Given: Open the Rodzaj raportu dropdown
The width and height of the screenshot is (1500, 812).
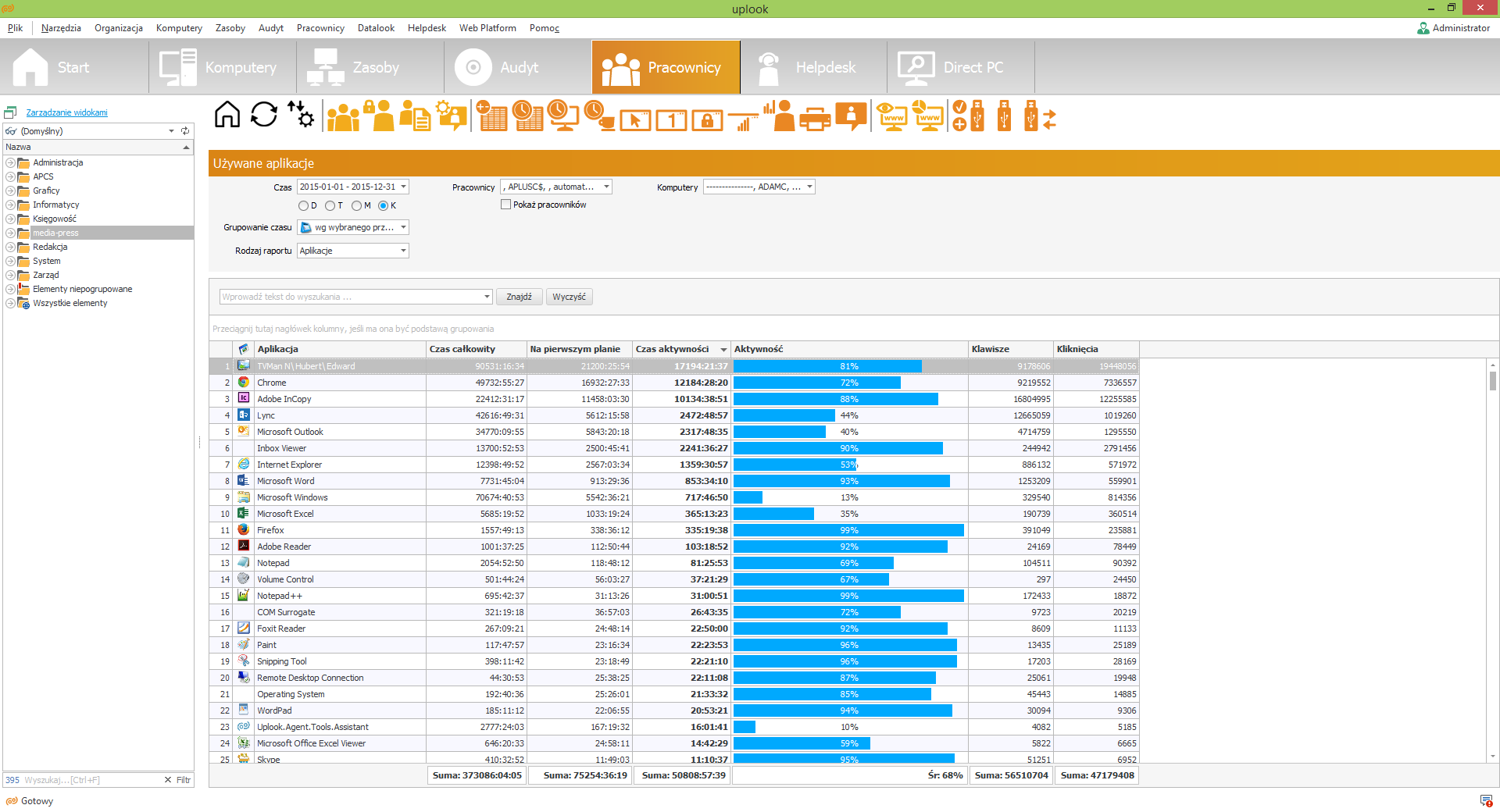Looking at the screenshot, I should click(403, 251).
